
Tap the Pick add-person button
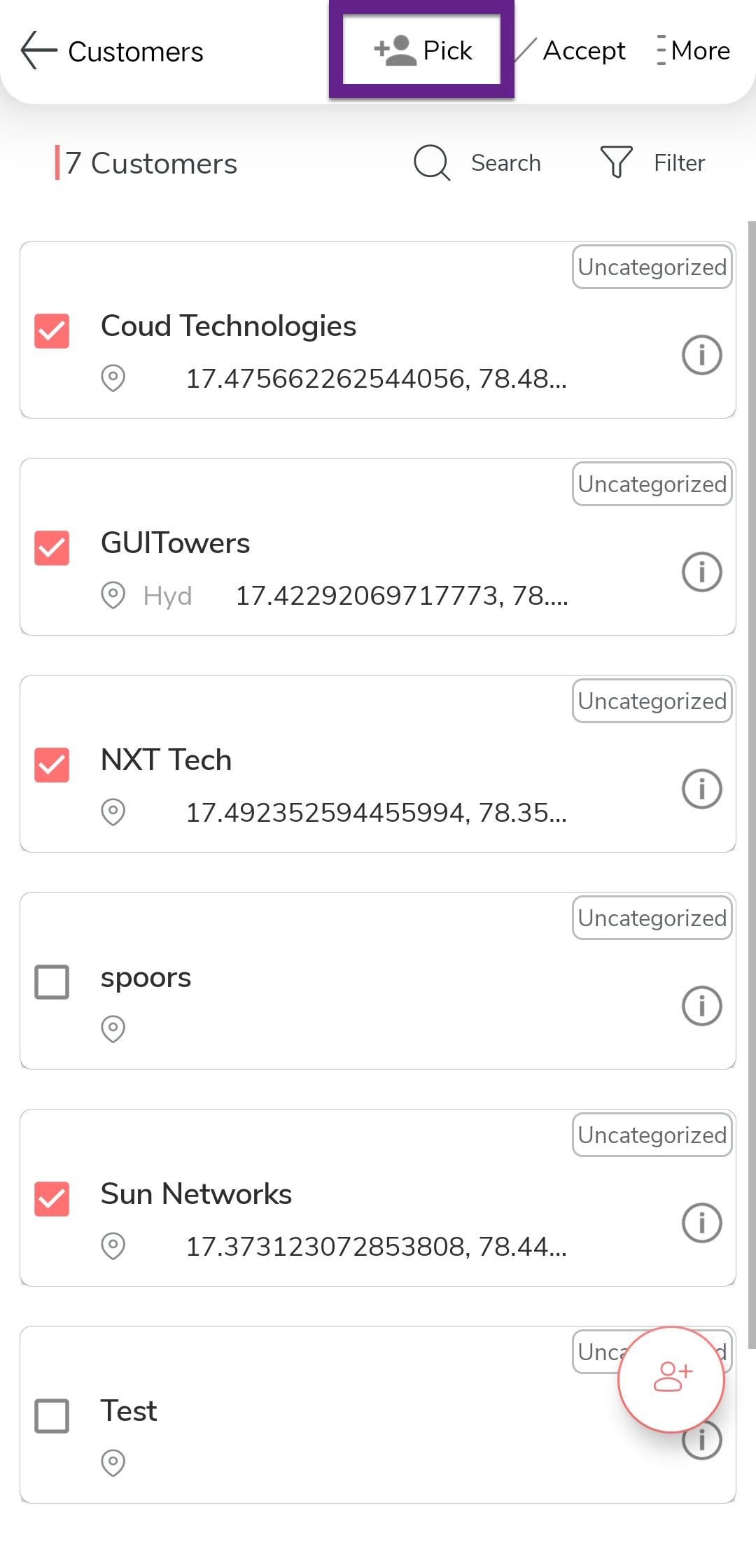click(x=422, y=50)
